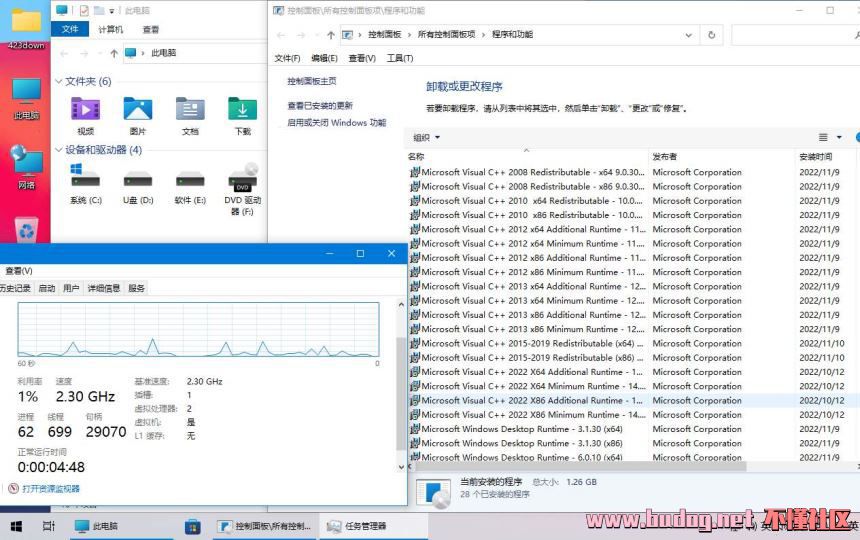Open recent locations dropdown in 此电脑 explorer

[100, 53]
